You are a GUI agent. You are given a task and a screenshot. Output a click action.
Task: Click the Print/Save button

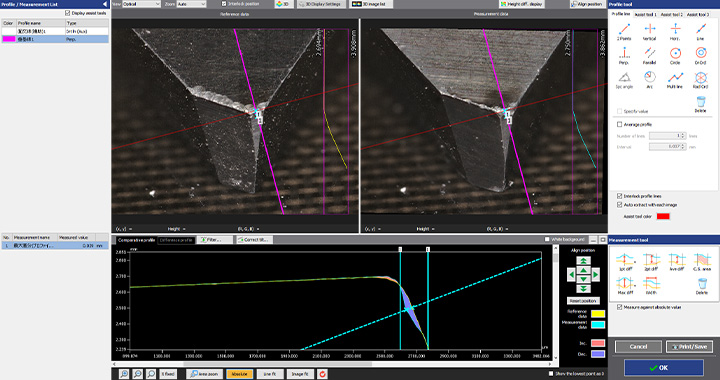click(x=689, y=346)
